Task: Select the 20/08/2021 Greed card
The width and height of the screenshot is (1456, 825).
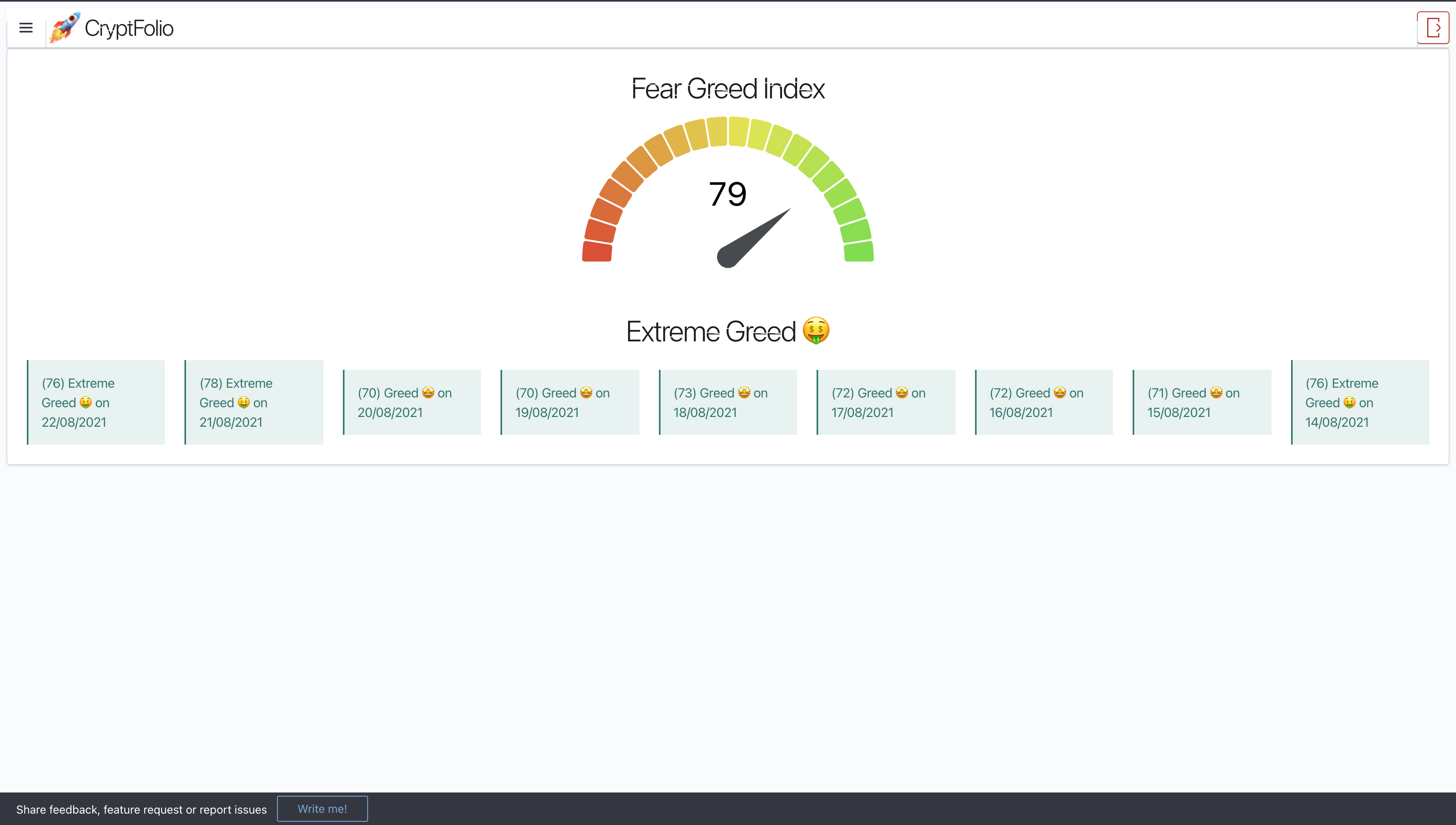Action: (412, 402)
